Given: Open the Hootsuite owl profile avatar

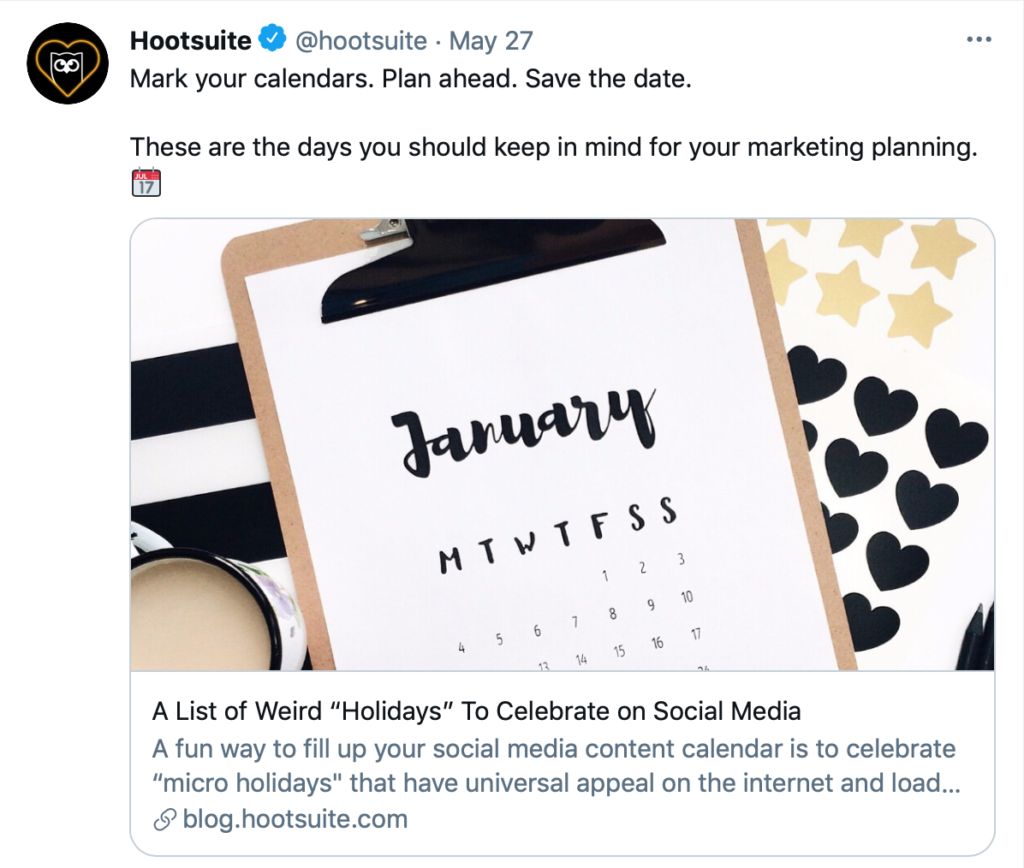Looking at the screenshot, I should 67,63.
